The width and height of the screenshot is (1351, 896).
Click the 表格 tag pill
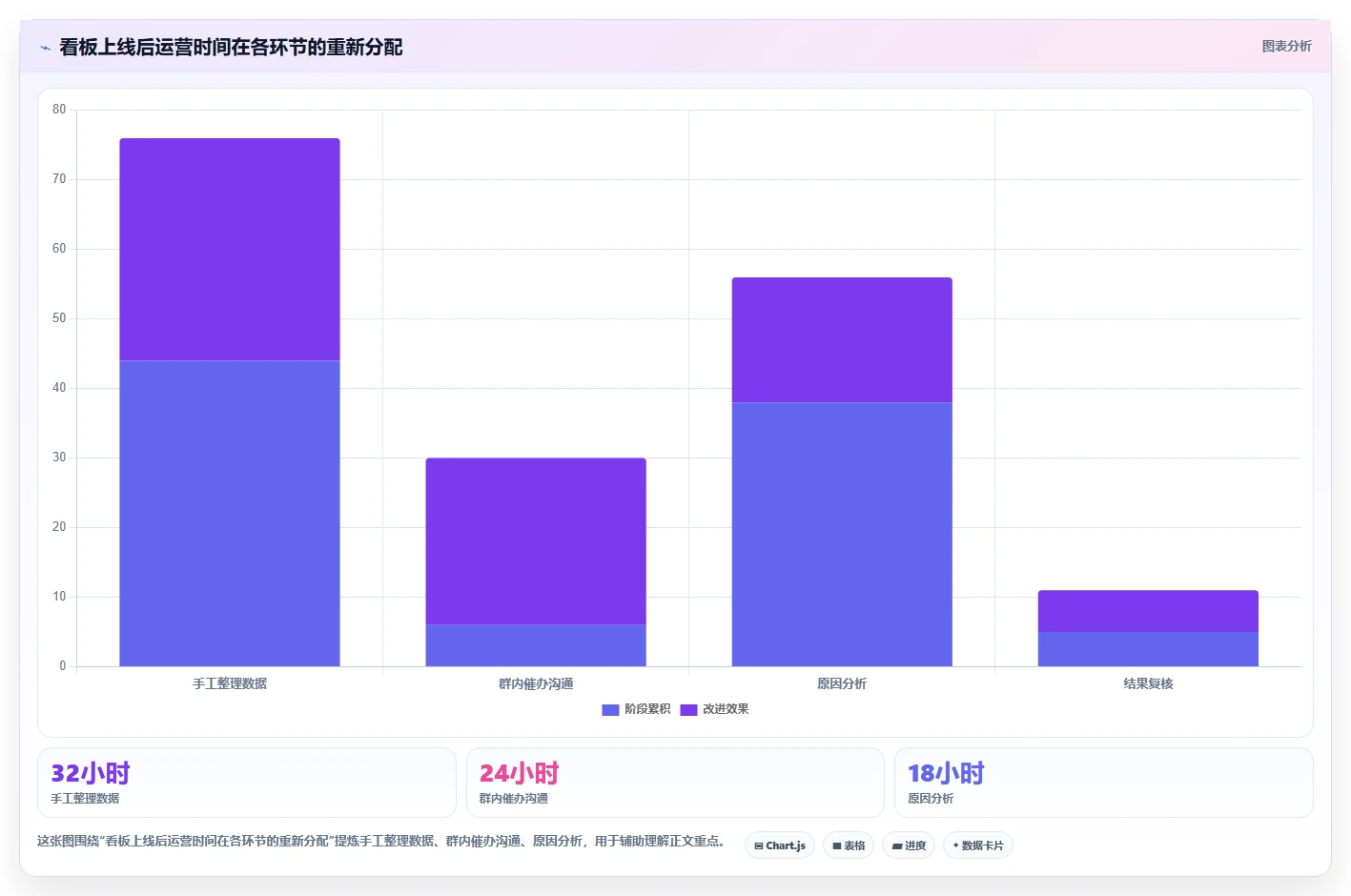click(849, 845)
